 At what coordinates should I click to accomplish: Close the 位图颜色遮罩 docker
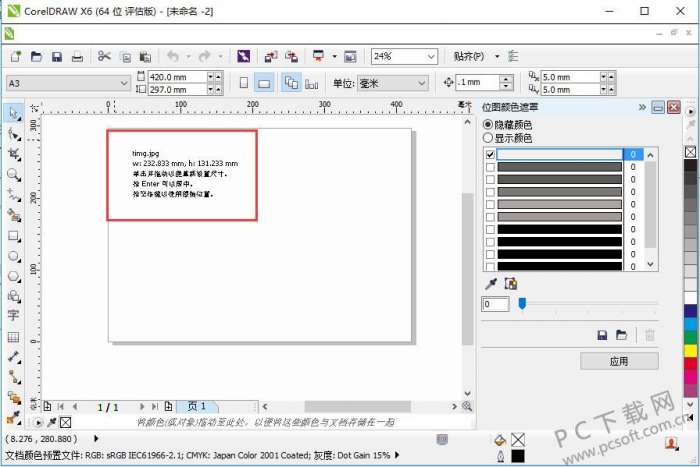[x=674, y=107]
